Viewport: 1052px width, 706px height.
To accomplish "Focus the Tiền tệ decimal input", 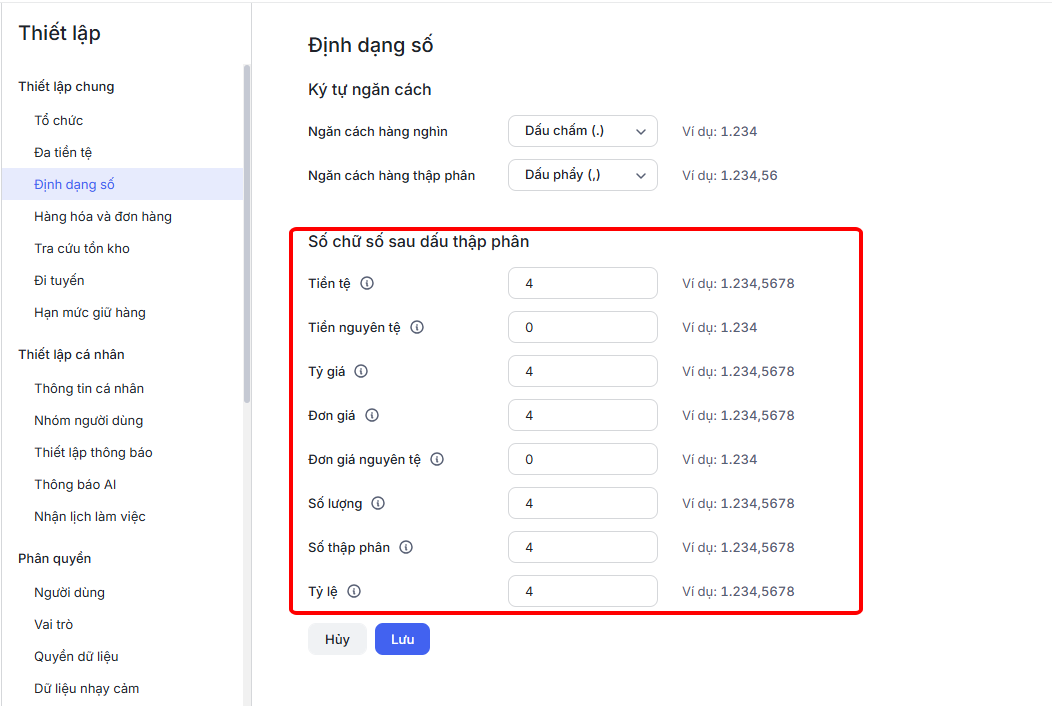I will click(x=582, y=283).
